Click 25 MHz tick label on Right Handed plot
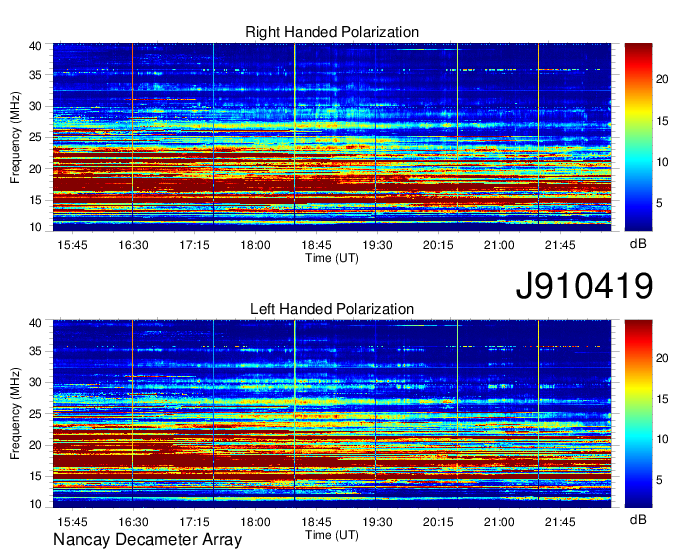 point(35,137)
